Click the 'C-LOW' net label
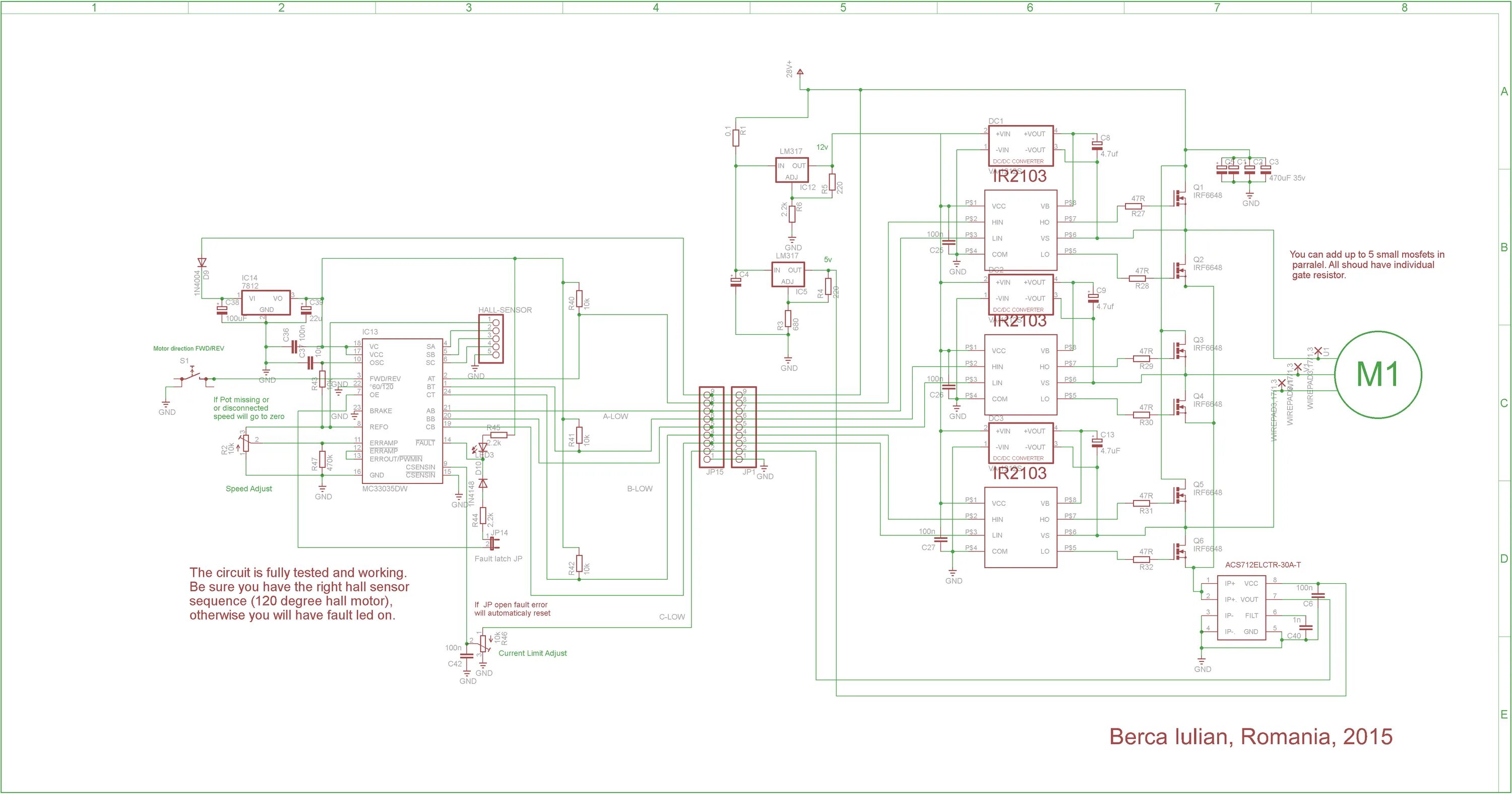The height and width of the screenshot is (794, 1512). (x=672, y=617)
